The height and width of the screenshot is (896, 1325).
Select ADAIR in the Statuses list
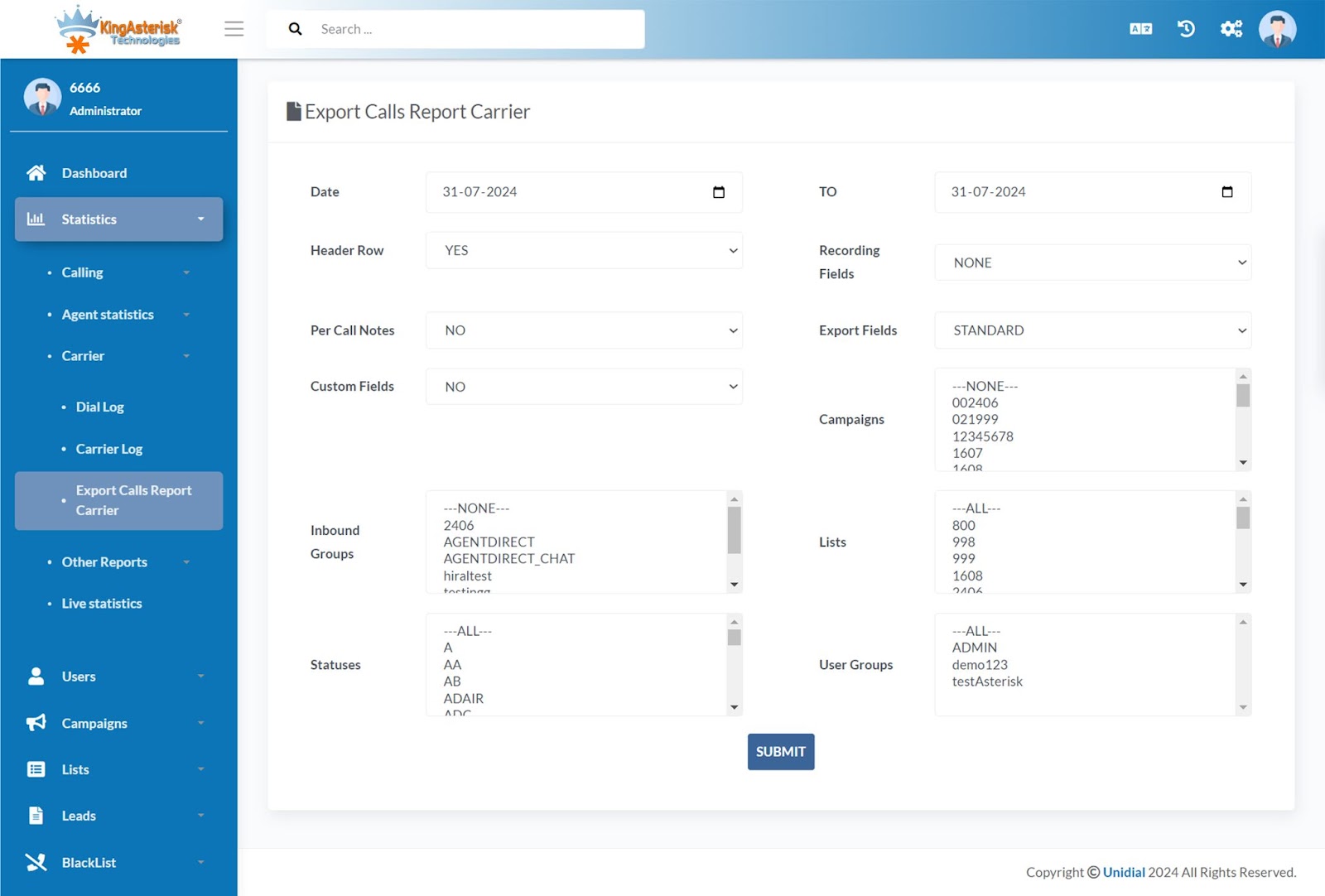(x=463, y=698)
